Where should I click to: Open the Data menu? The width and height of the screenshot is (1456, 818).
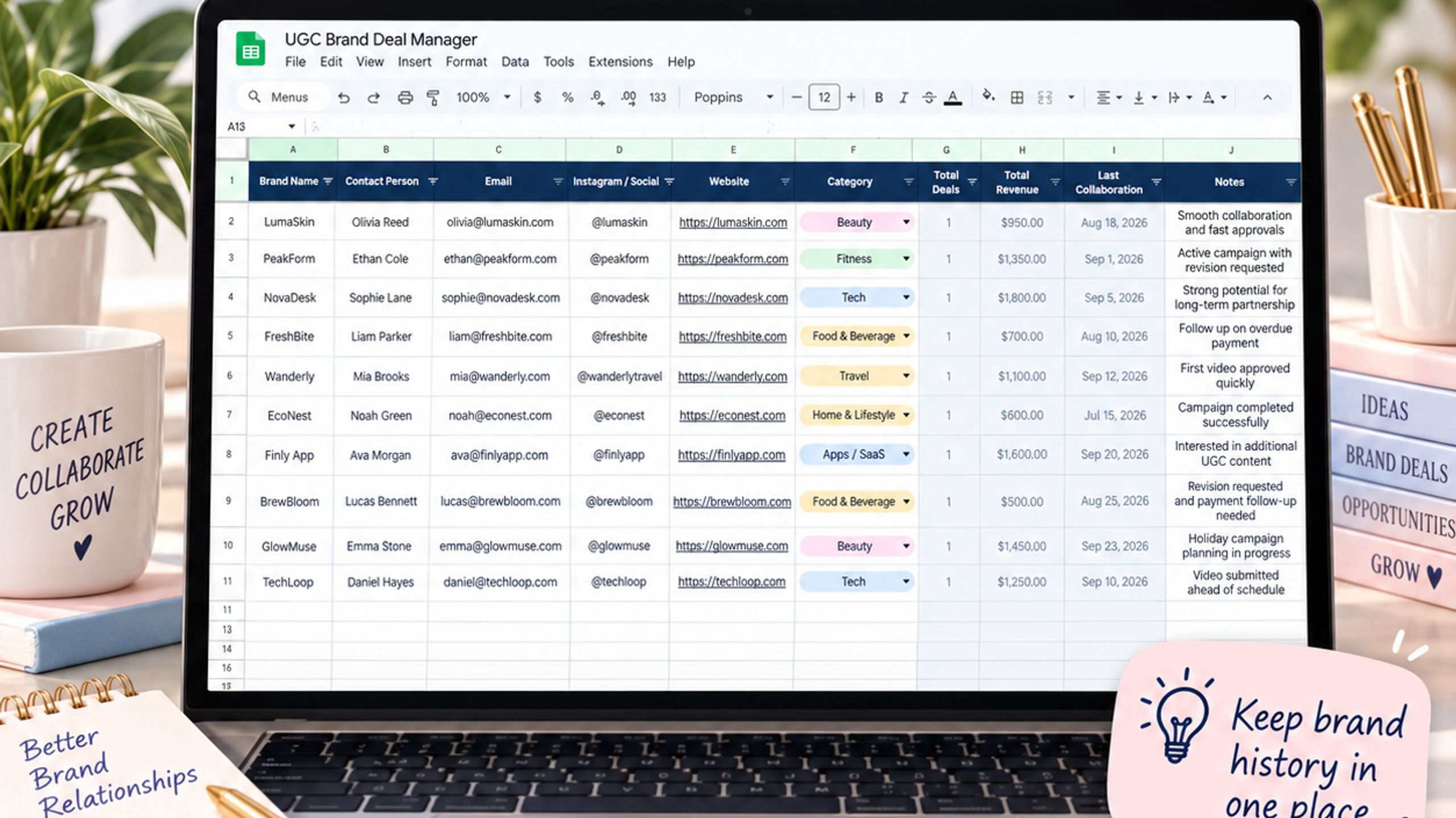click(515, 61)
